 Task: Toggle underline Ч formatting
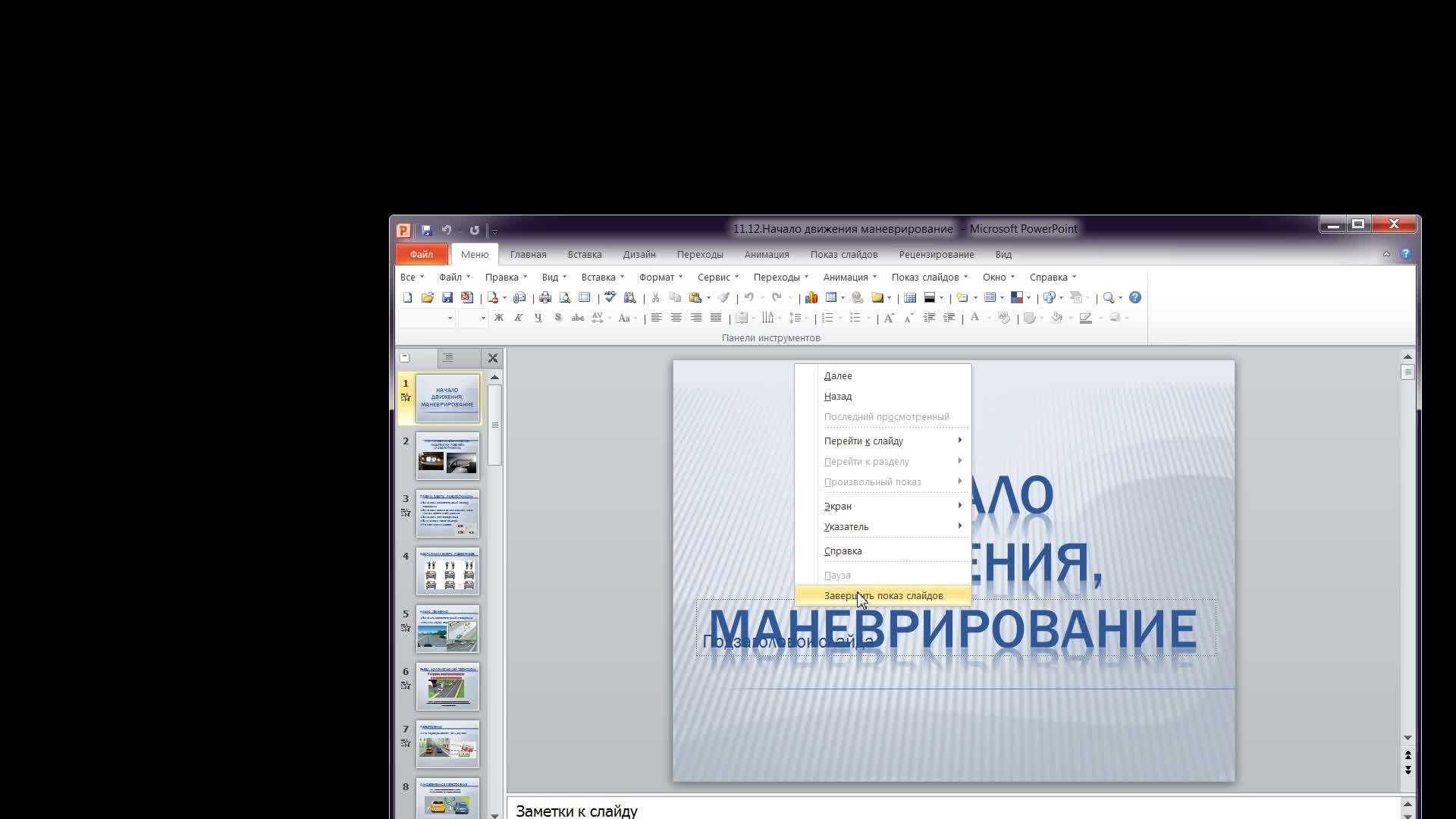tap(538, 318)
